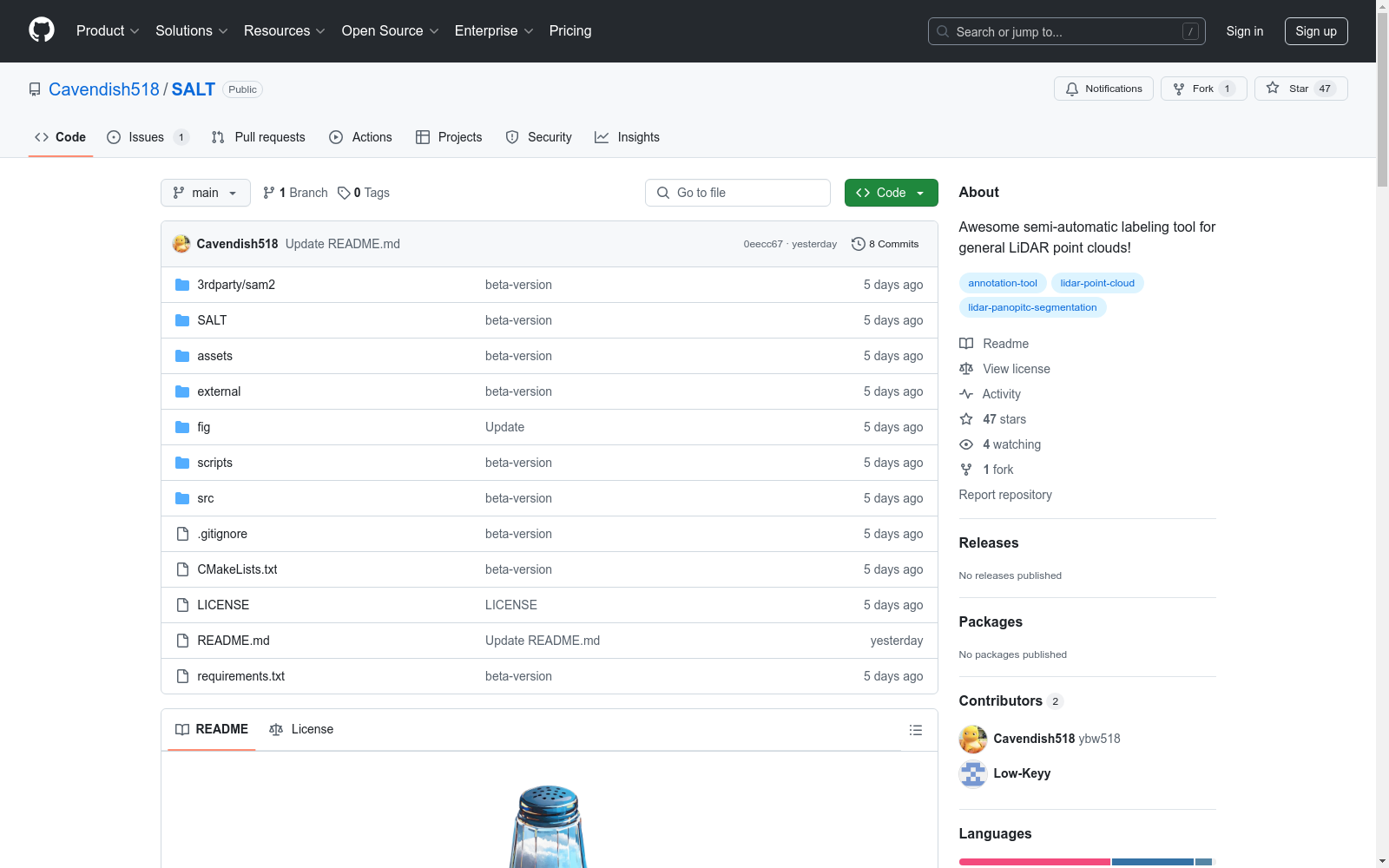Select the README tab

point(212,729)
